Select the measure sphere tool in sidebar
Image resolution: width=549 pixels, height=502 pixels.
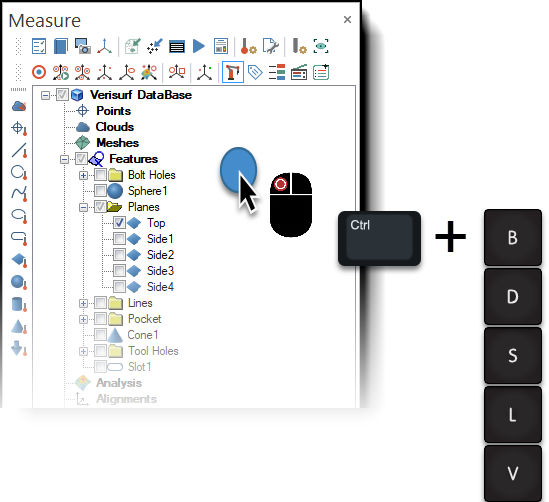tap(19, 282)
